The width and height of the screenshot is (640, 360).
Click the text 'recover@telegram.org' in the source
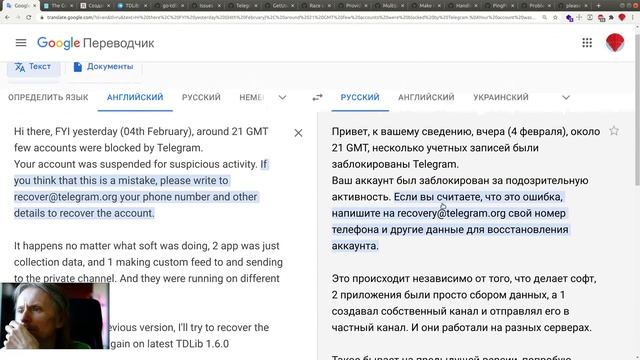65,197
